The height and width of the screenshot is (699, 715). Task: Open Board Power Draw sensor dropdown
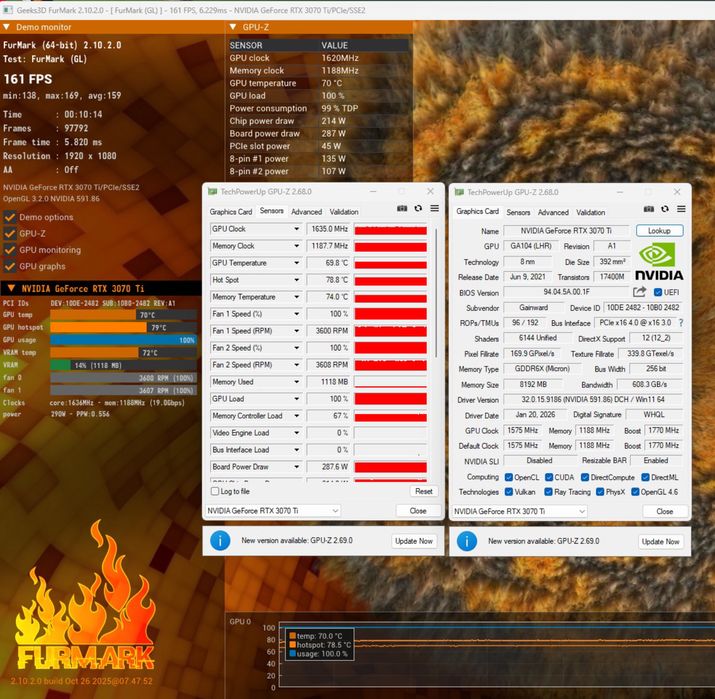(x=296, y=467)
